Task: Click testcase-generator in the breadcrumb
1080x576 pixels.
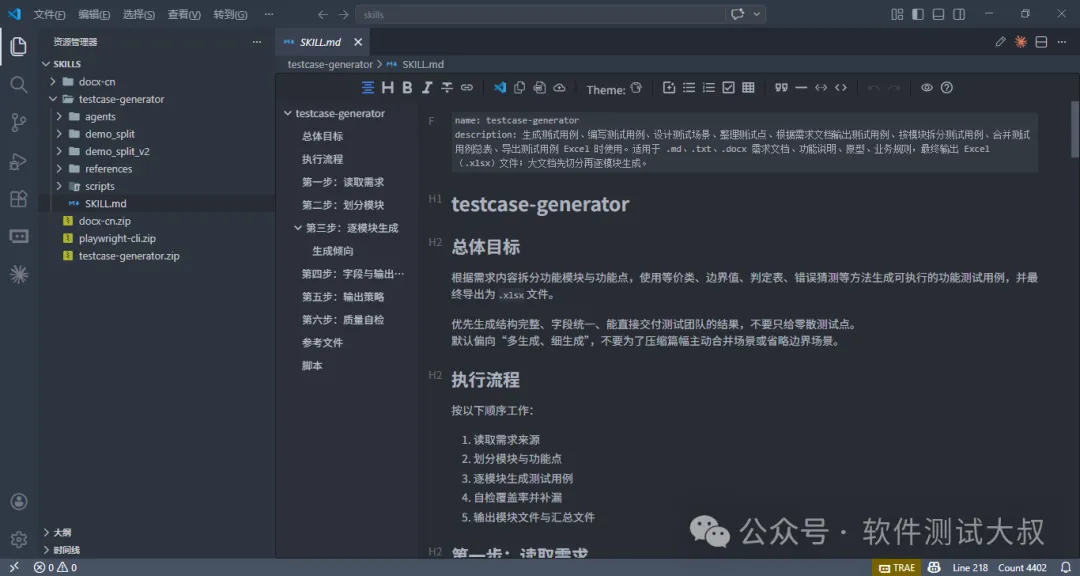Action: tap(330, 64)
